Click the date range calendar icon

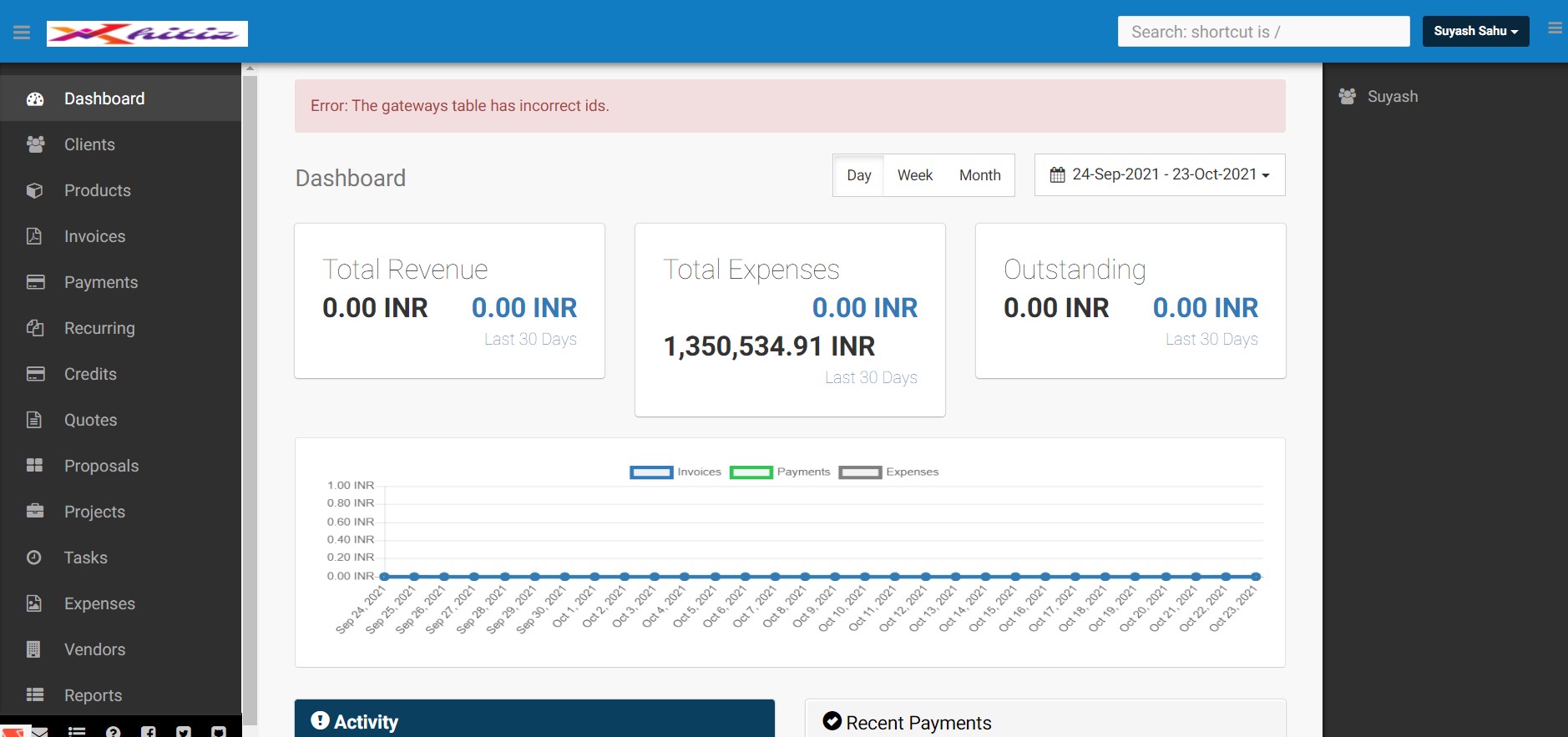(1057, 175)
